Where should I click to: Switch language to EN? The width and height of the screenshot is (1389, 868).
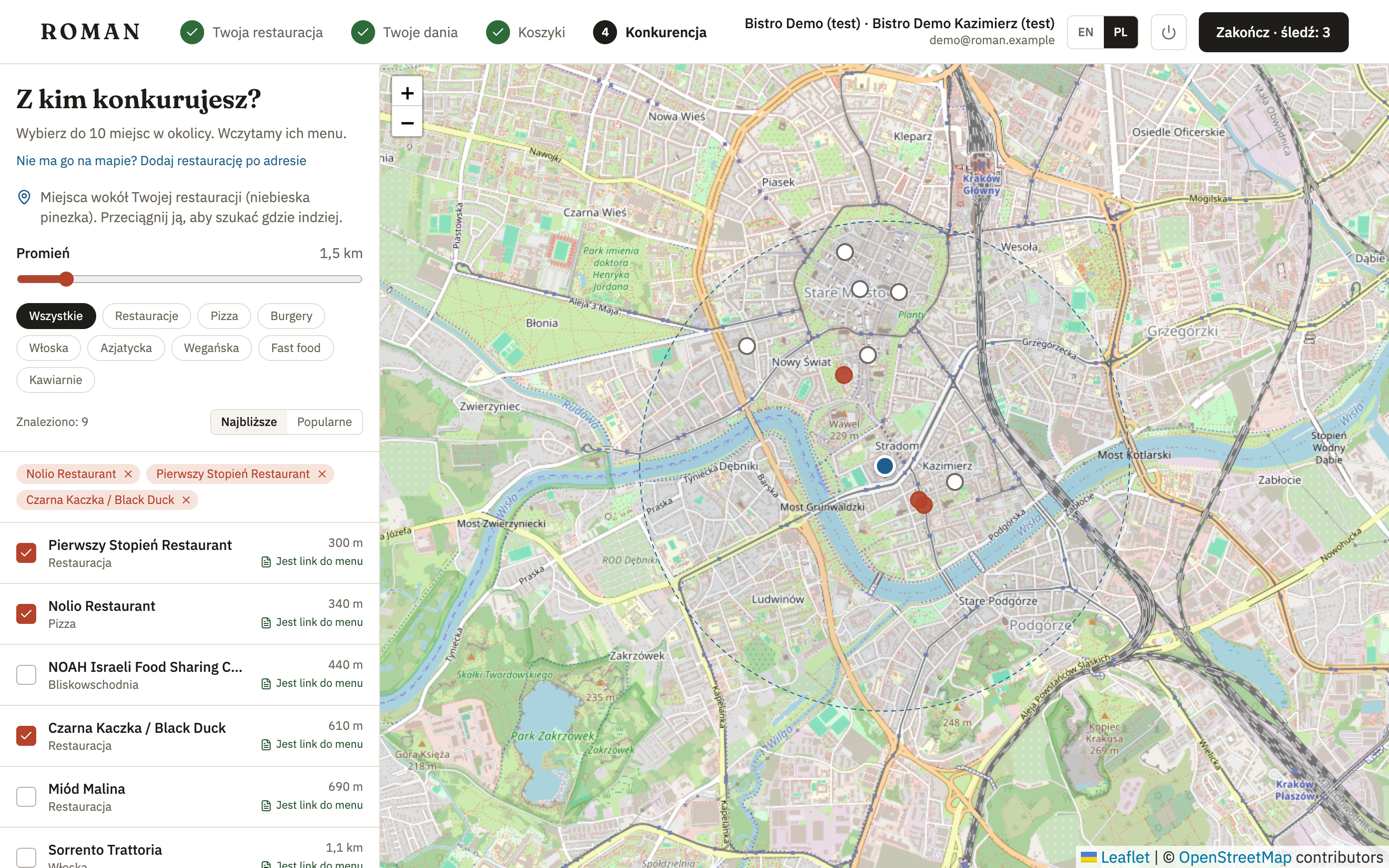[x=1086, y=32]
